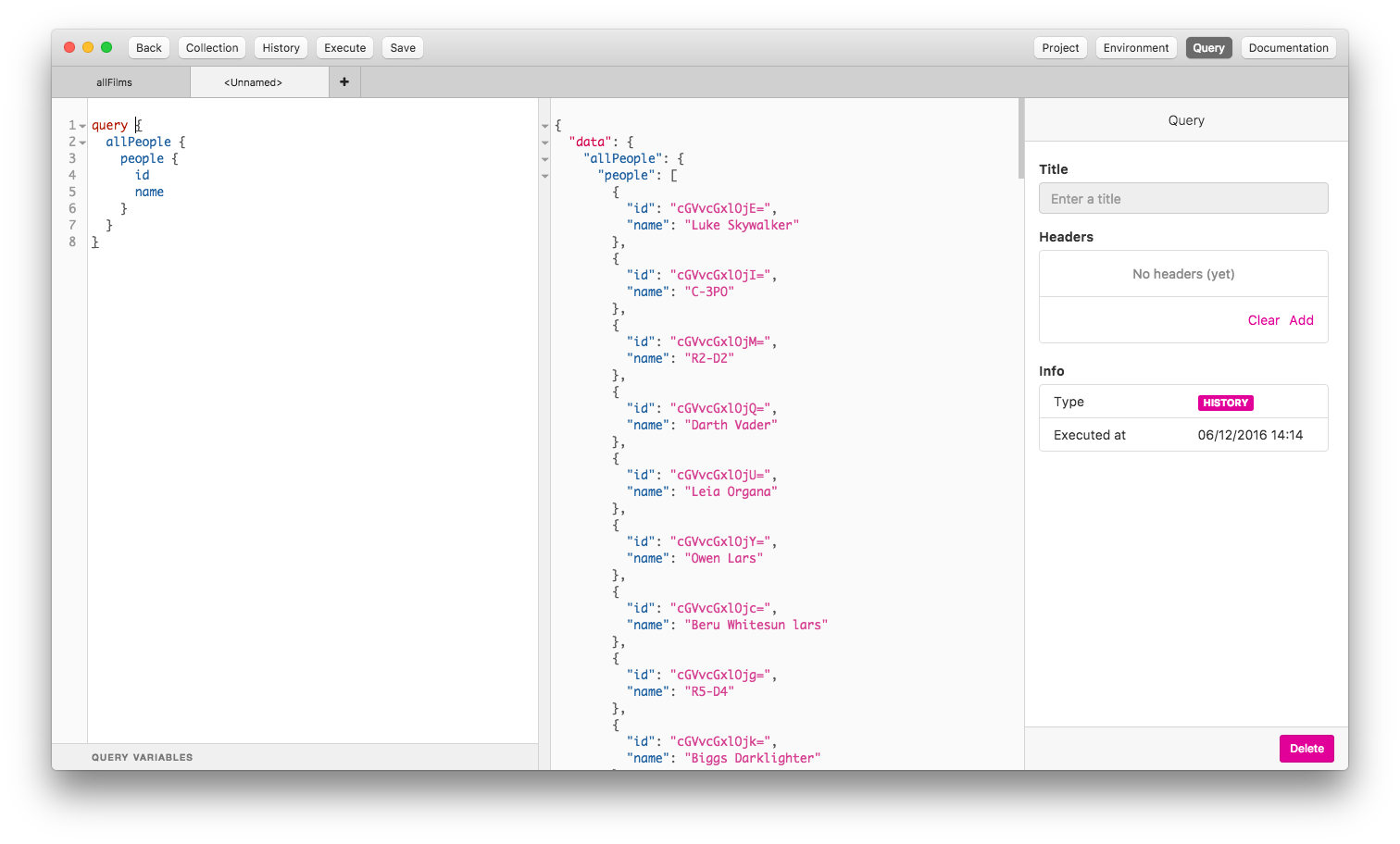Open the Project panel
1400x844 pixels.
coord(1059,47)
